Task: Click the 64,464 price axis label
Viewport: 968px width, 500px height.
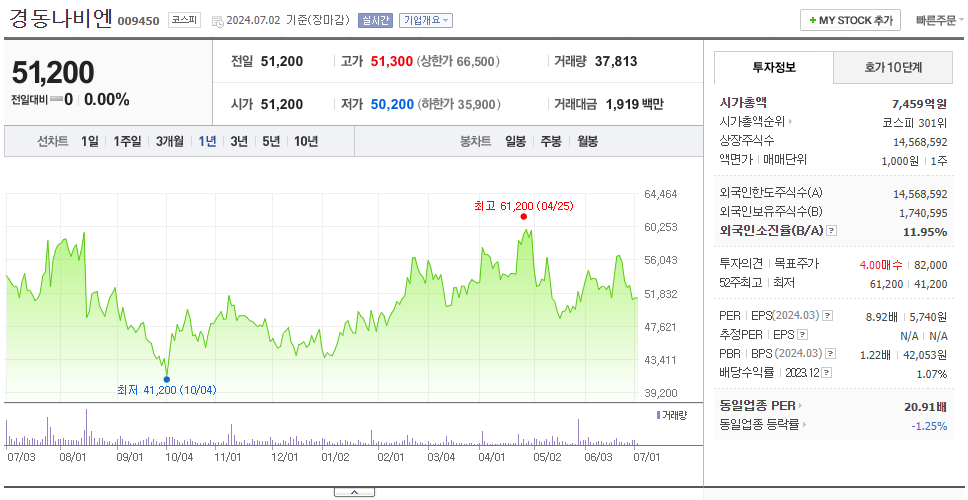Action: (660, 194)
